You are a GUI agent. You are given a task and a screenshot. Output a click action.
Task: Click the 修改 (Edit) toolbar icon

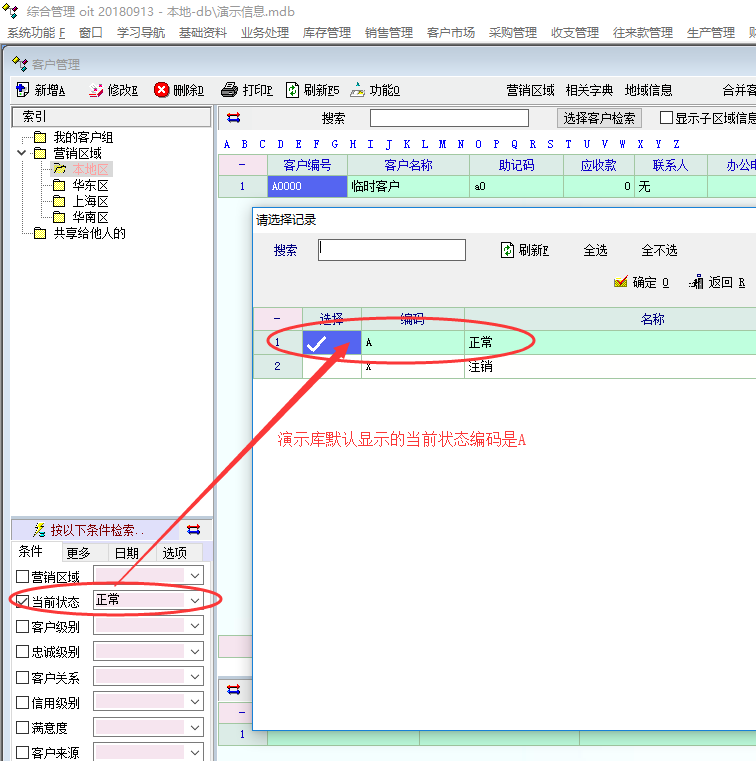click(x=96, y=91)
